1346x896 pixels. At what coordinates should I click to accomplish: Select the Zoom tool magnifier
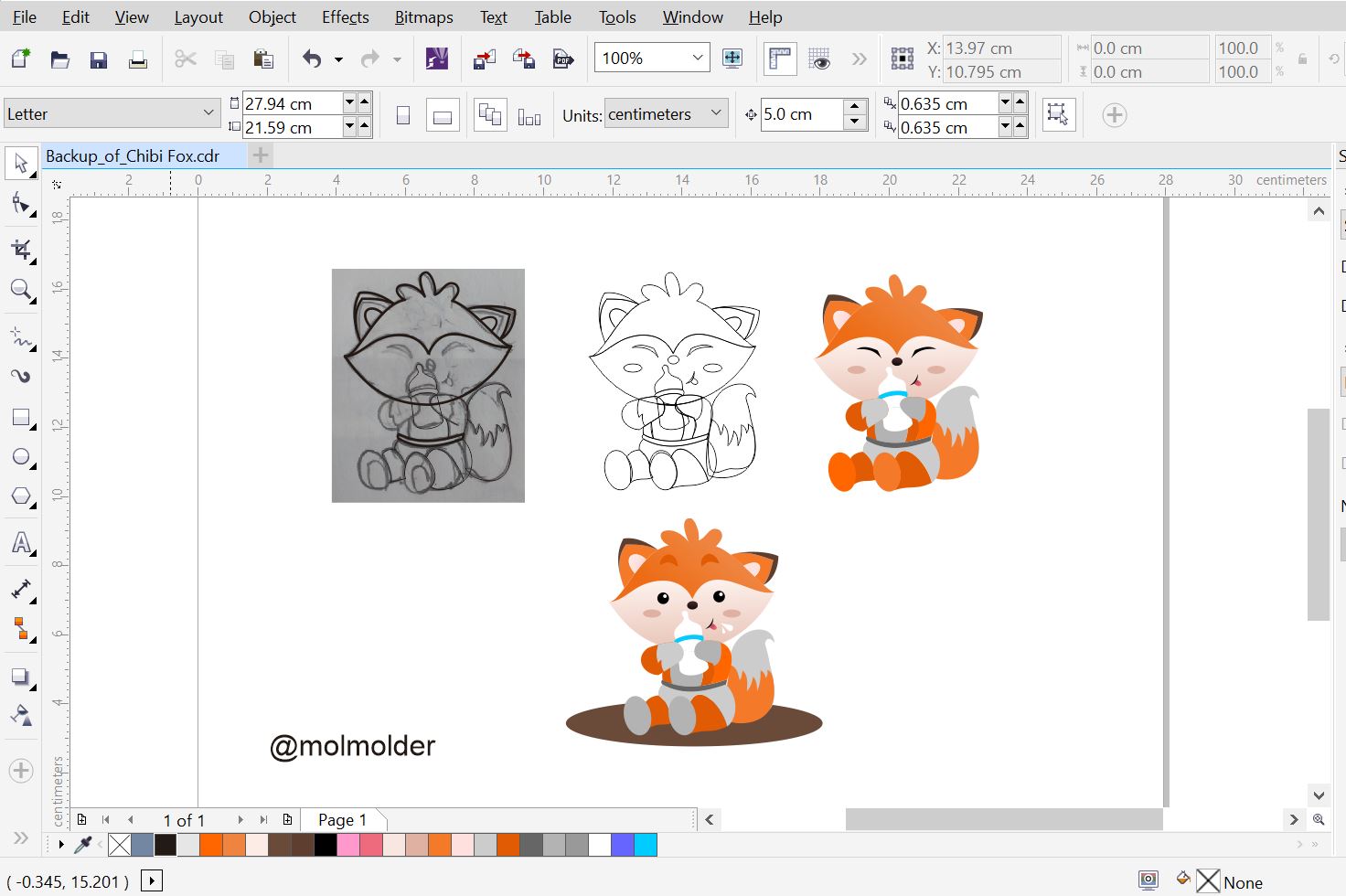(20, 290)
